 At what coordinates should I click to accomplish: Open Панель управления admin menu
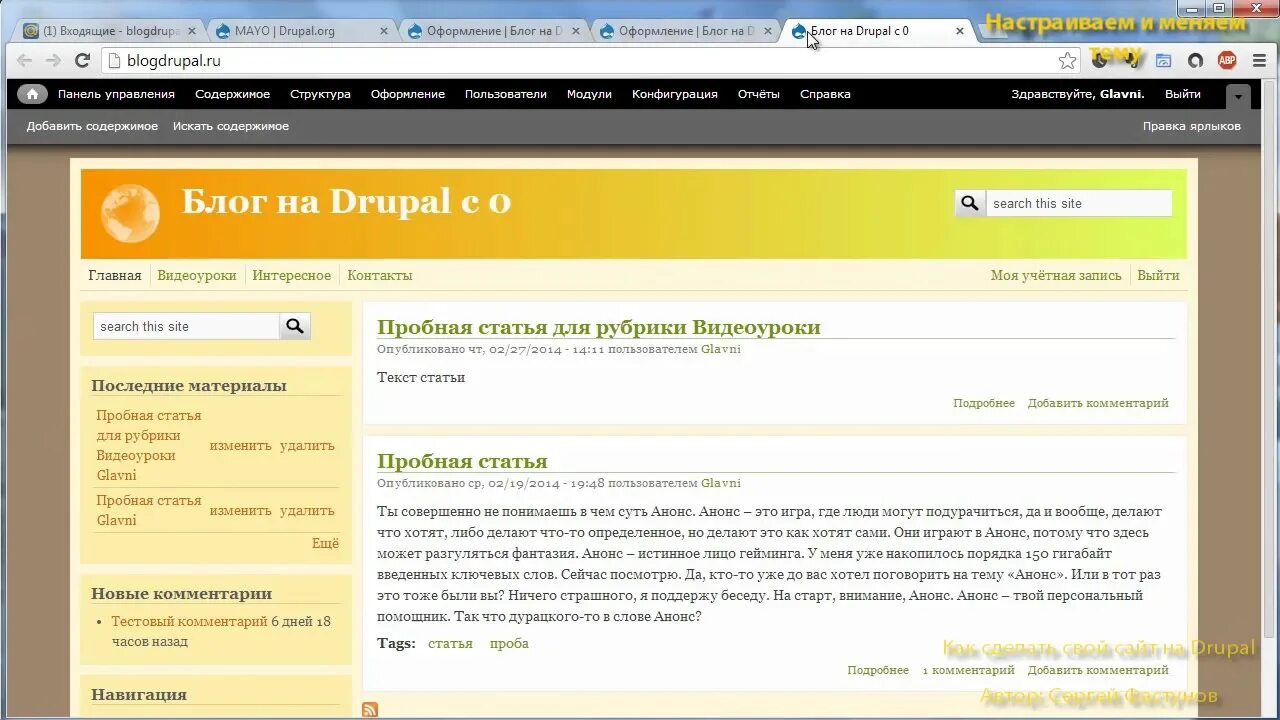[x=116, y=94]
